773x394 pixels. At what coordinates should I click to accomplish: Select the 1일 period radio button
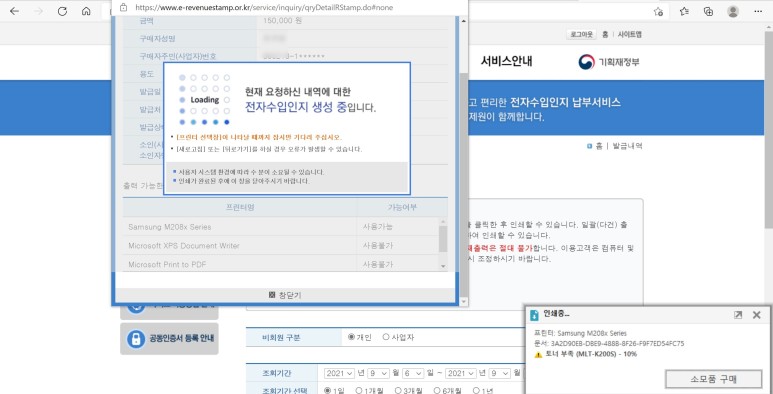pyautogui.click(x=327, y=391)
